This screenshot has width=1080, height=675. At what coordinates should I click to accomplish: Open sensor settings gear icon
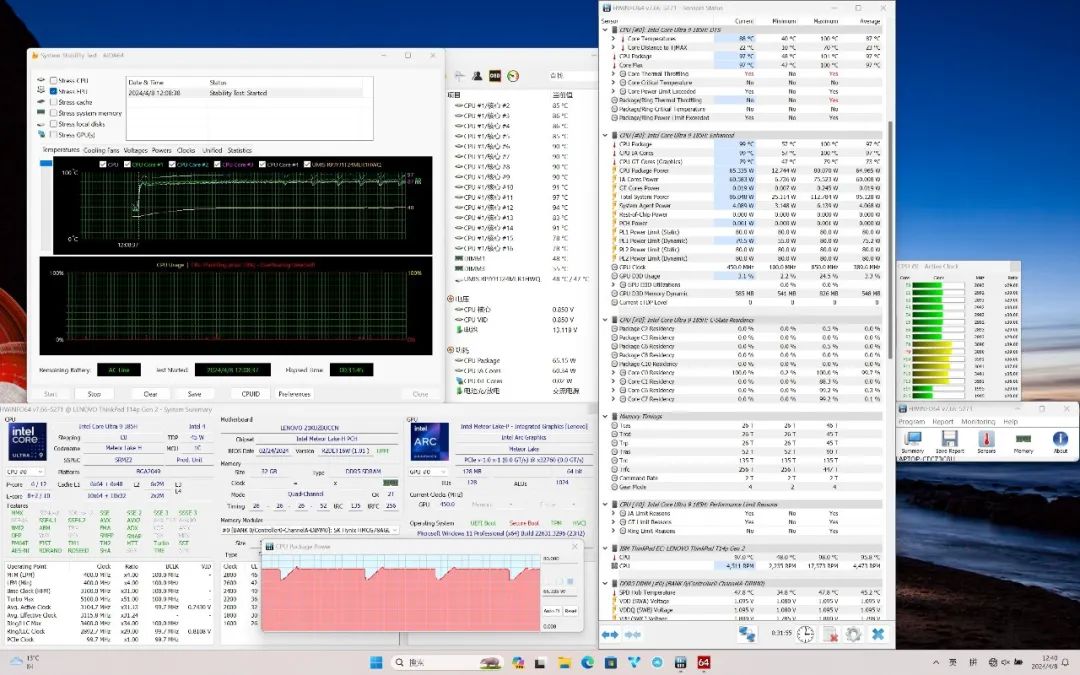coord(853,634)
